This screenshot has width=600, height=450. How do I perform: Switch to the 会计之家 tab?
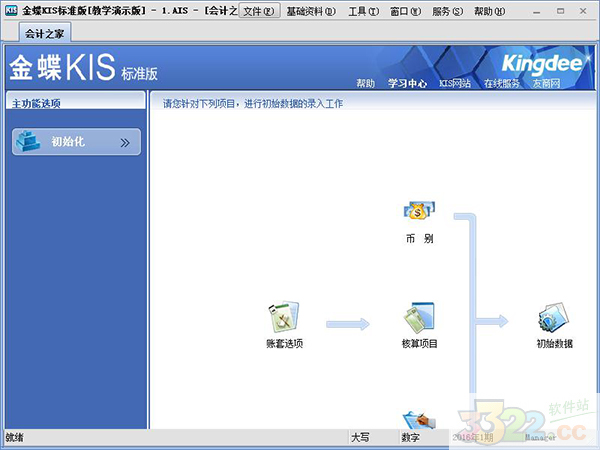pyautogui.click(x=44, y=33)
